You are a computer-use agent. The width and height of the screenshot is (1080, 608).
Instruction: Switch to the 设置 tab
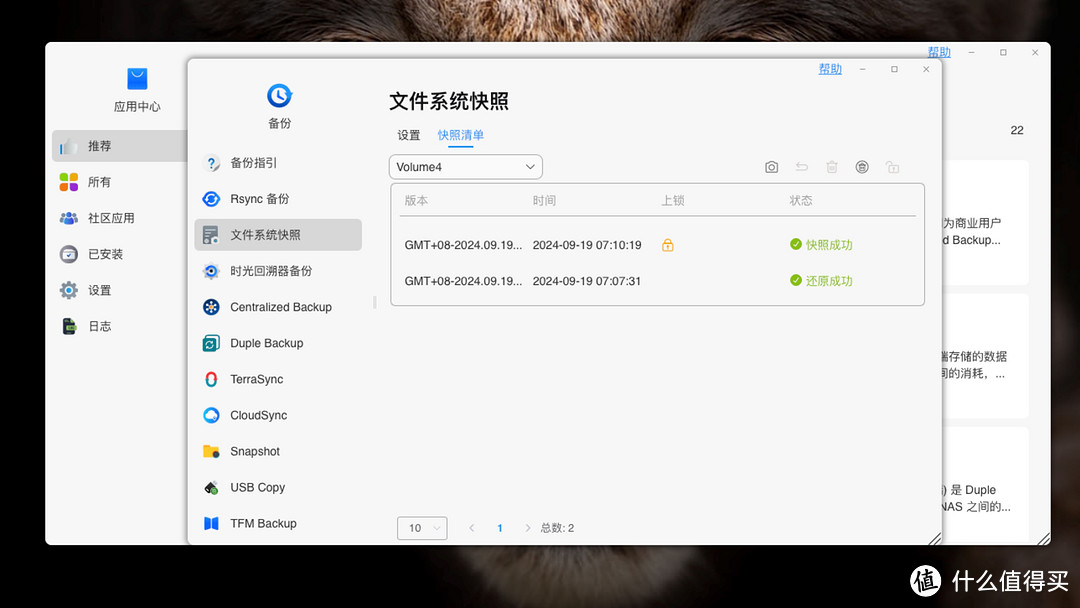tap(408, 134)
